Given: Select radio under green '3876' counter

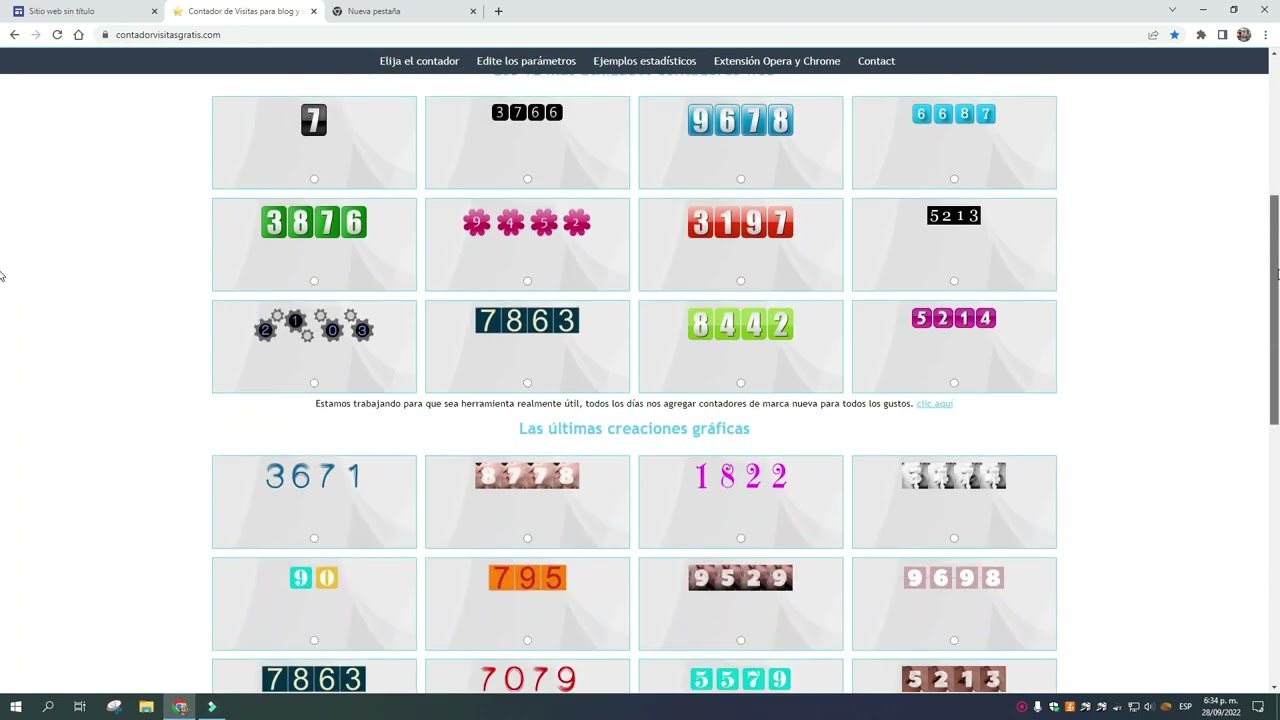Looking at the screenshot, I should [314, 281].
